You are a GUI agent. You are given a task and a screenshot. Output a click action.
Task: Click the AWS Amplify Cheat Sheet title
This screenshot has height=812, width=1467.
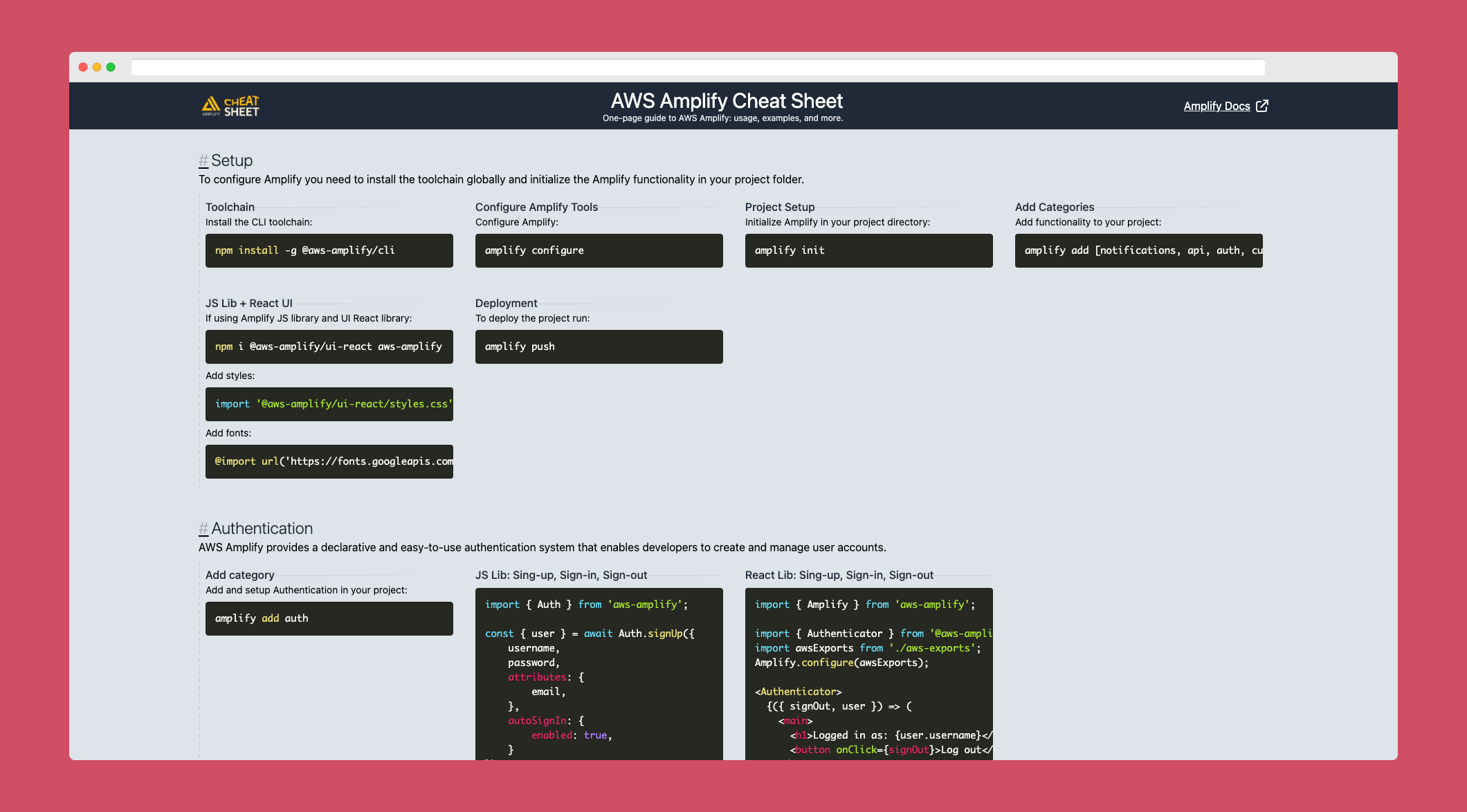(x=727, y=101)
